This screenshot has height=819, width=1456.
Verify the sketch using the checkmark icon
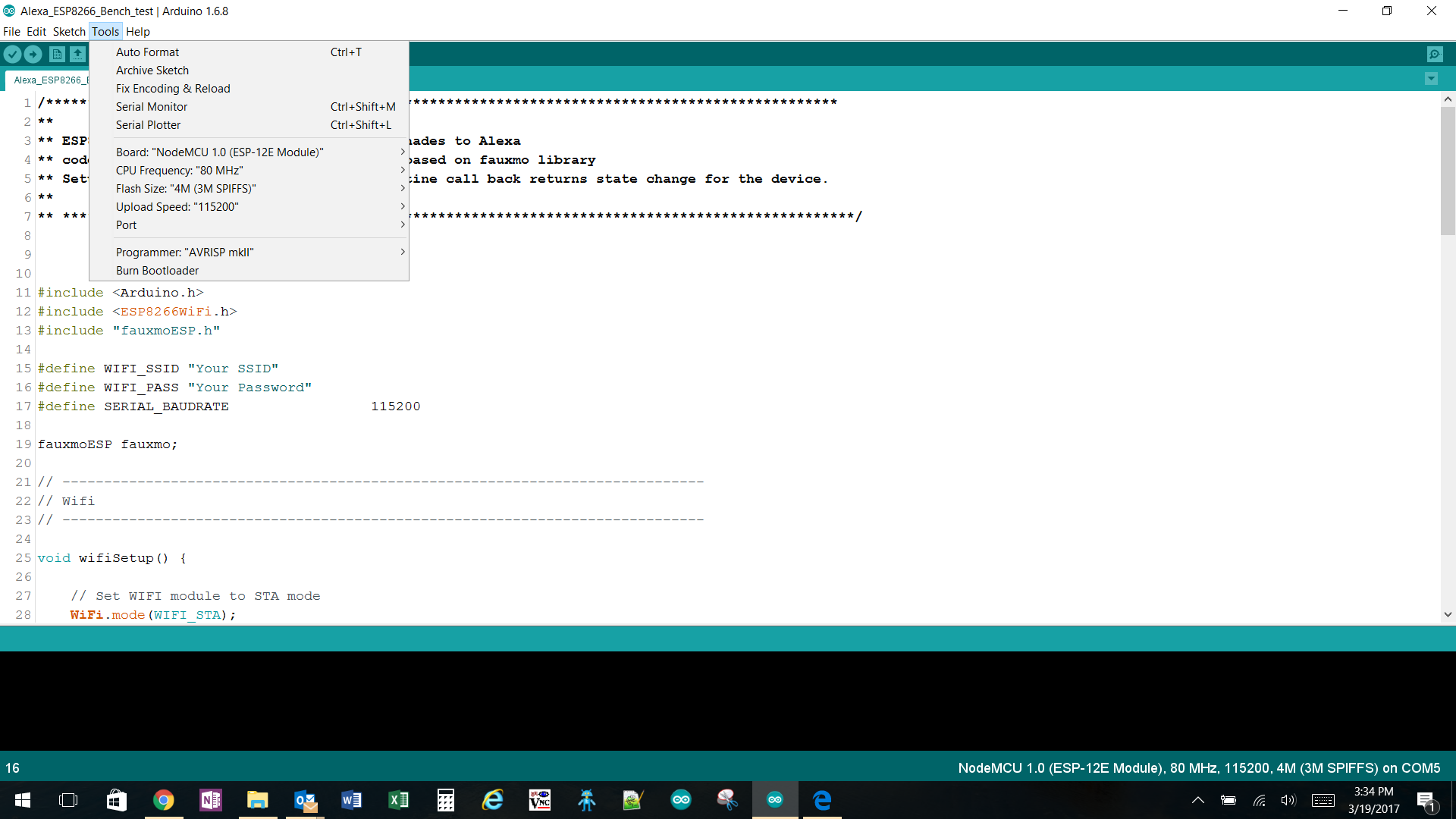(x=12, y=54)
